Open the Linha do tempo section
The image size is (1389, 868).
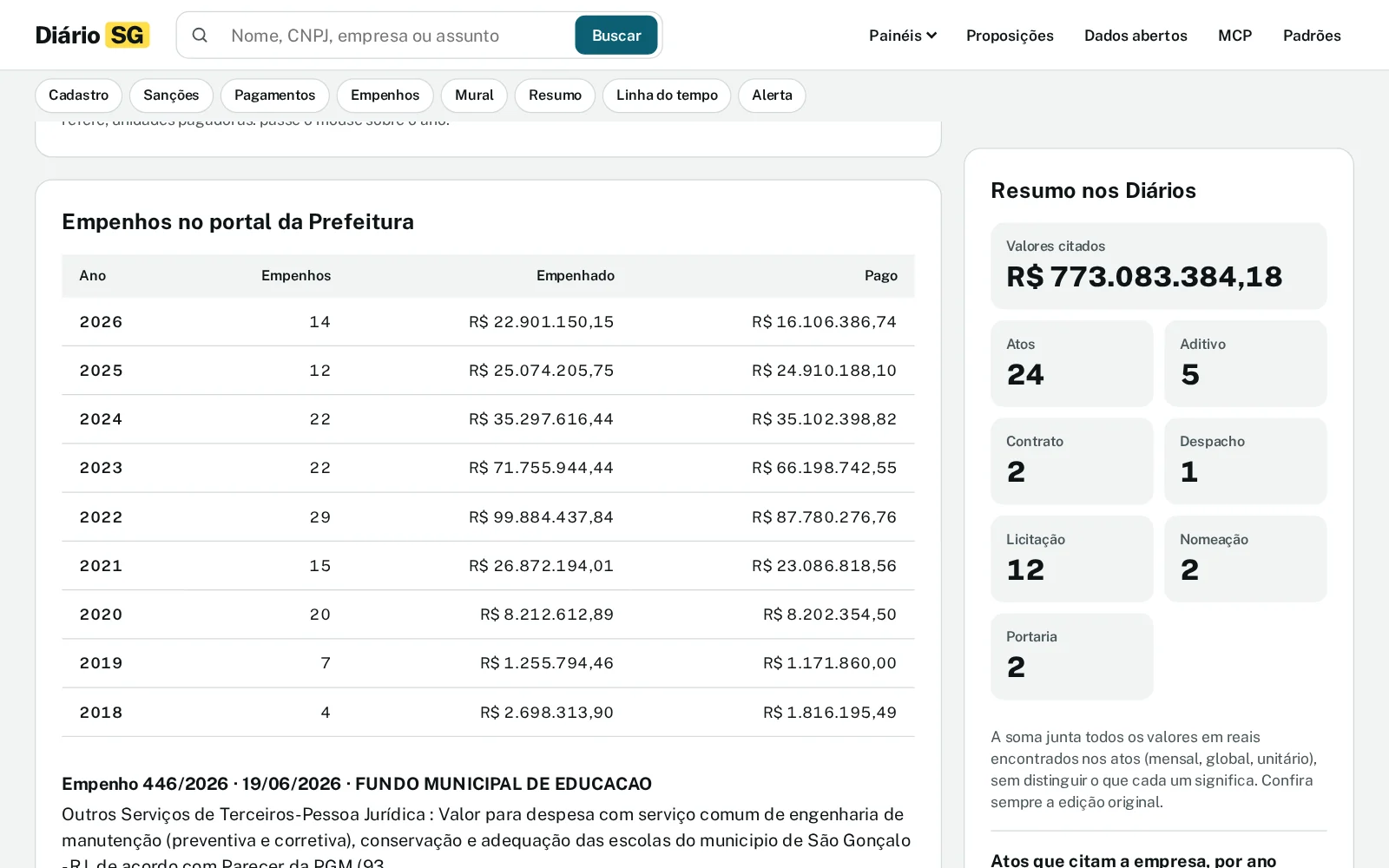pyautogui.click(x=667, y=95)
